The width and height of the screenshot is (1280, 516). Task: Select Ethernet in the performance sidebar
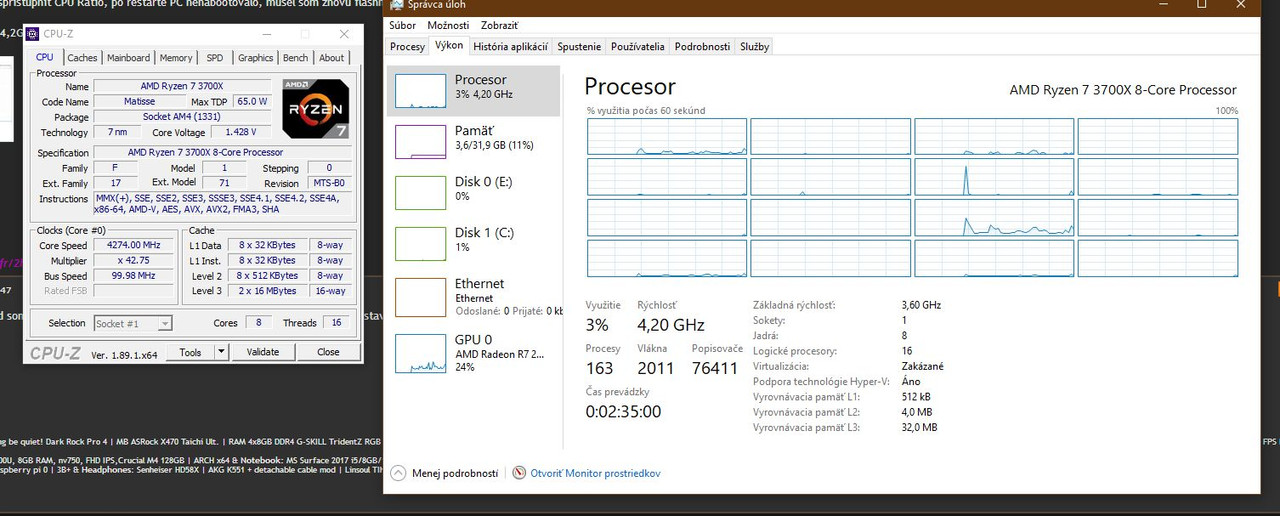click(x=473, y=296)
